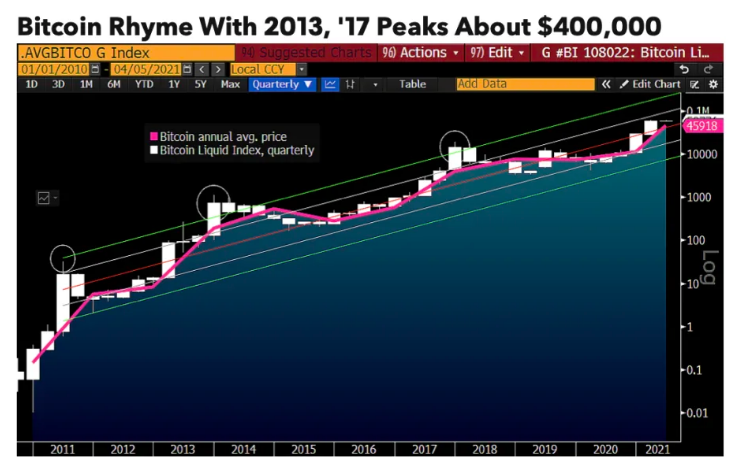This screenshot has width=734, height=459.
Task: Click the 2021 x-axis label
Action: click(658, 450)
